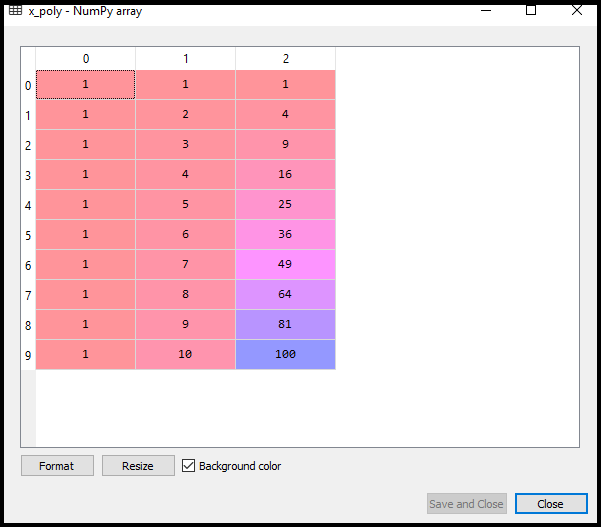Uncheck the Background color checkbox
This screenshot has width=601, height=527.
pos(190,466)
